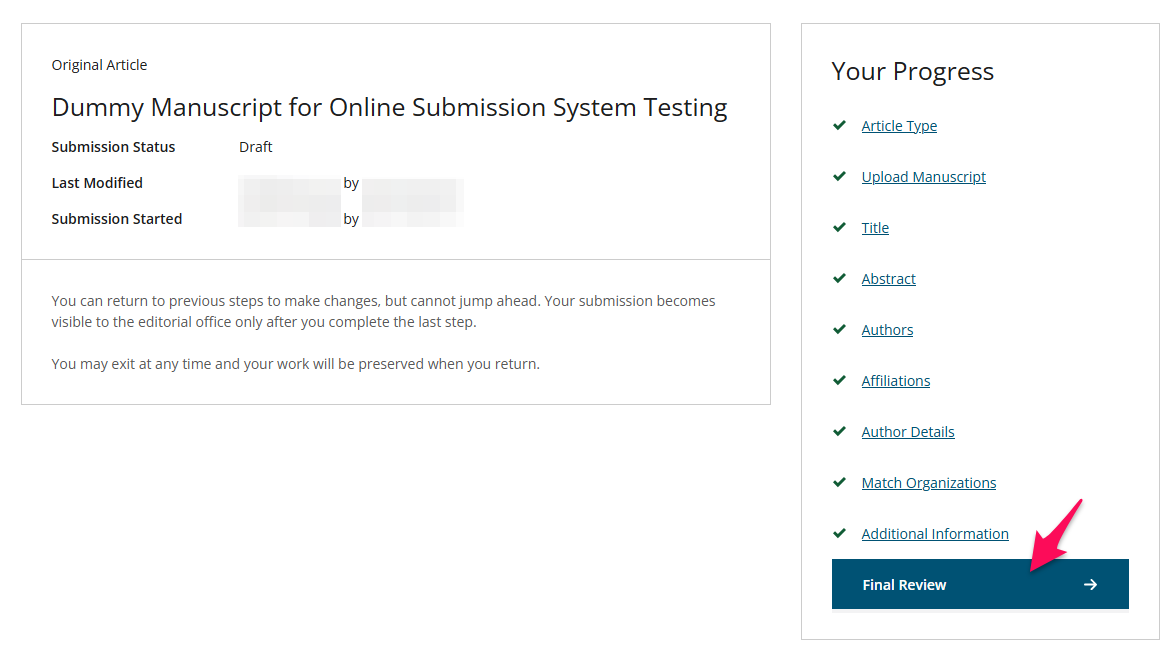The width and height of the screenshot is (1170, 655).
Task: Open the Title step link
Action: (x=875, y=228)
